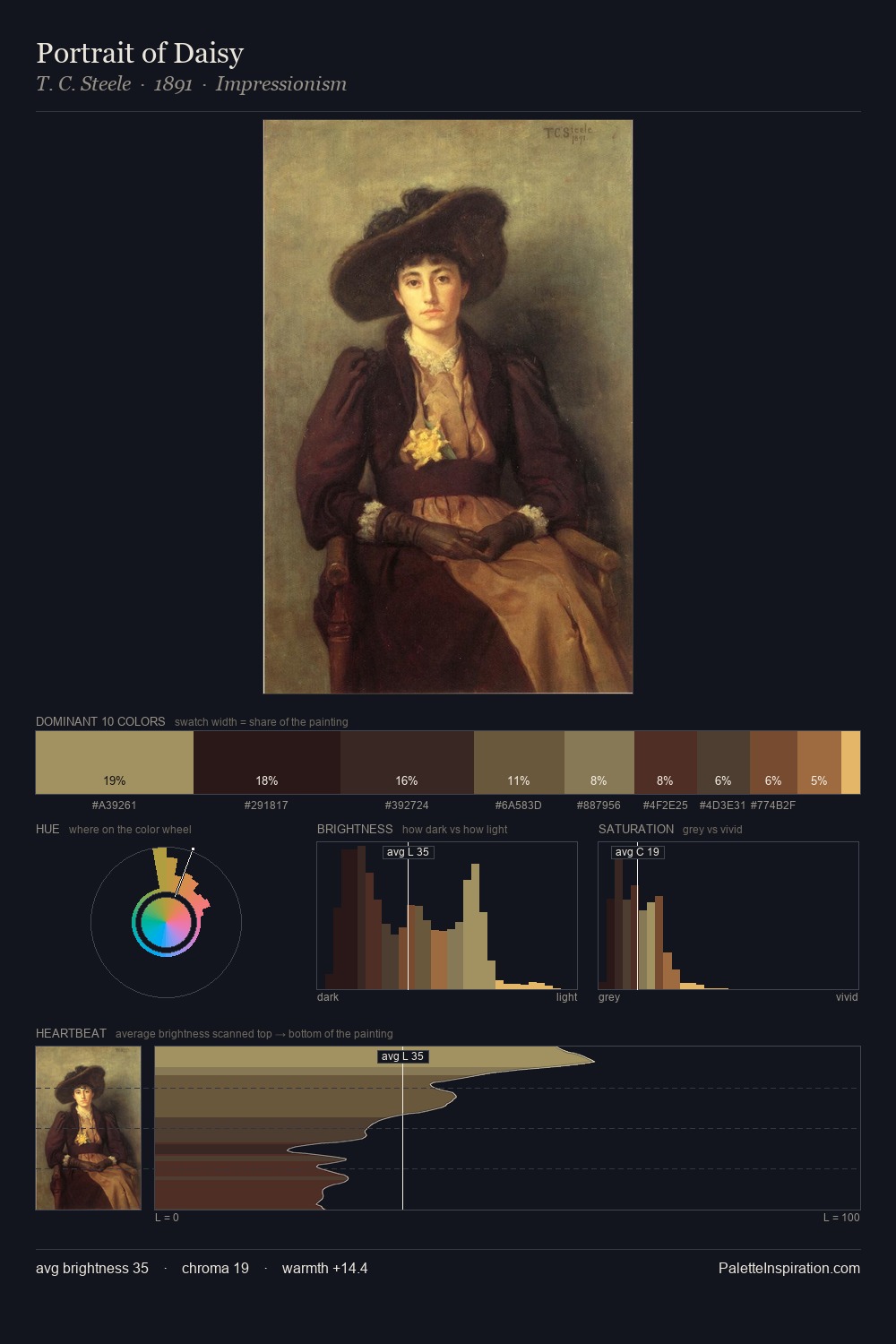The image size is (896, 1344).
Task: Pick the 16% swatch for #392724
Action: [407, 762]
